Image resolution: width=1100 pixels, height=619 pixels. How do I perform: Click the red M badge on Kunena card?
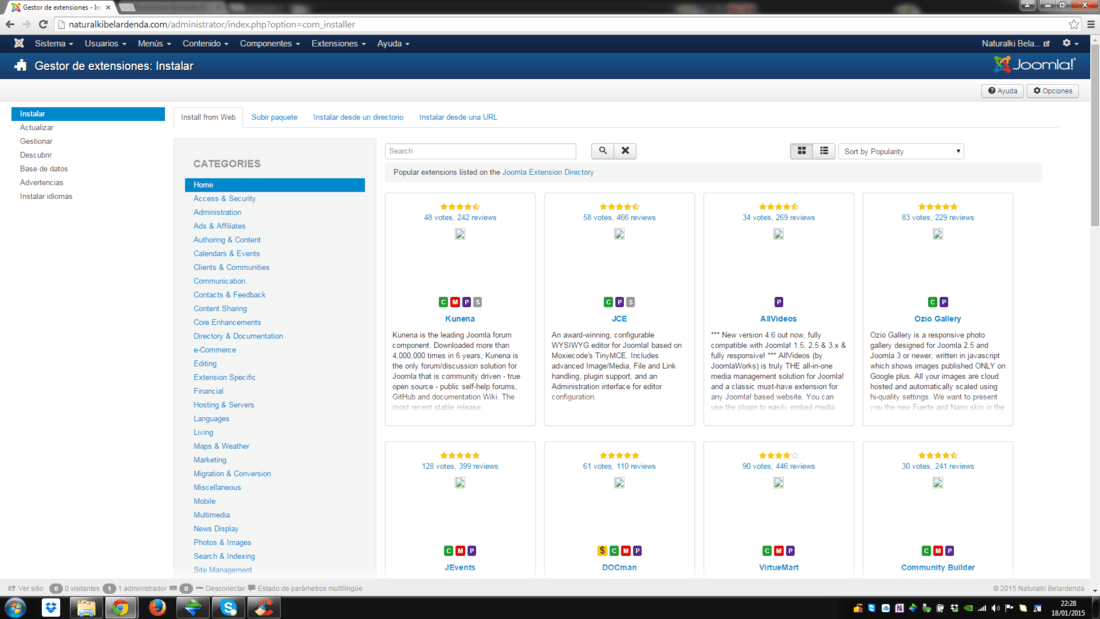point(455,302)
